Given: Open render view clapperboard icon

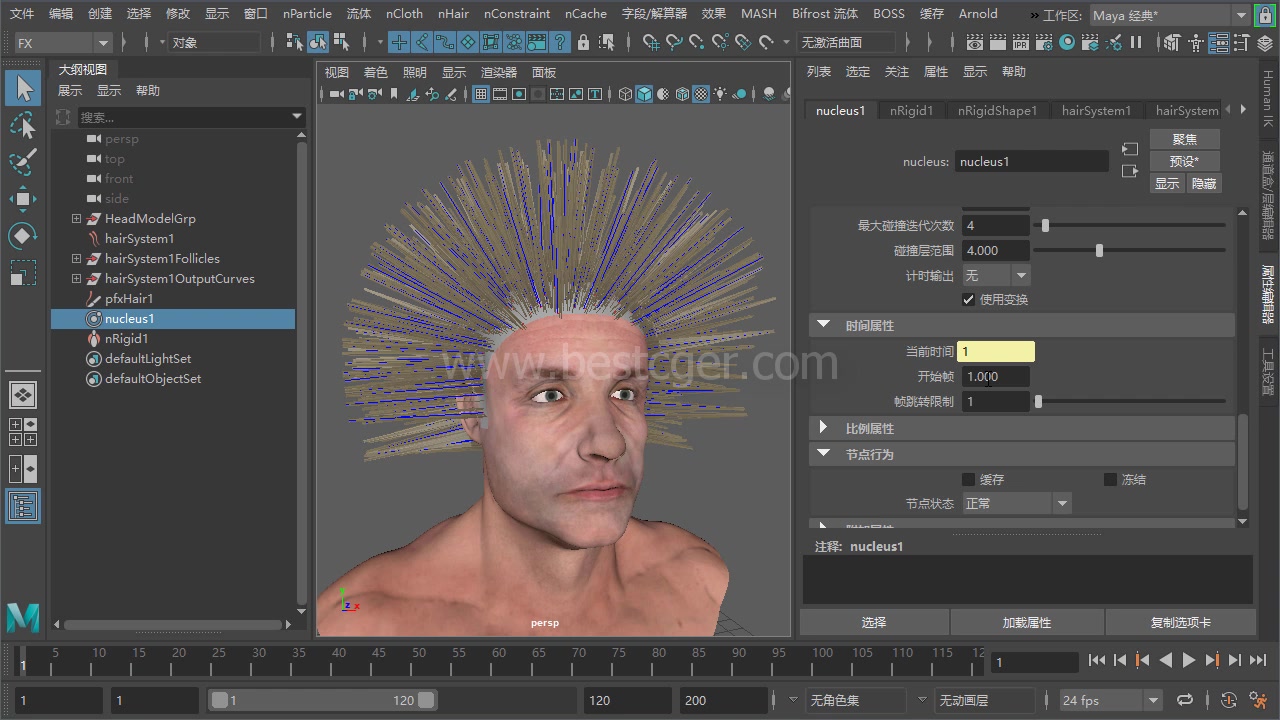Looking at the screenshot, I should coord(974,42).
